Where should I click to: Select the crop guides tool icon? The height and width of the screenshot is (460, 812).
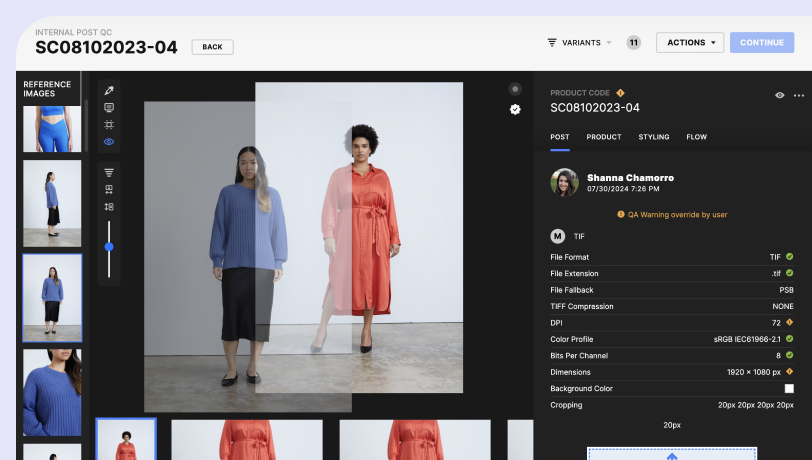click(x=109, y=125)
